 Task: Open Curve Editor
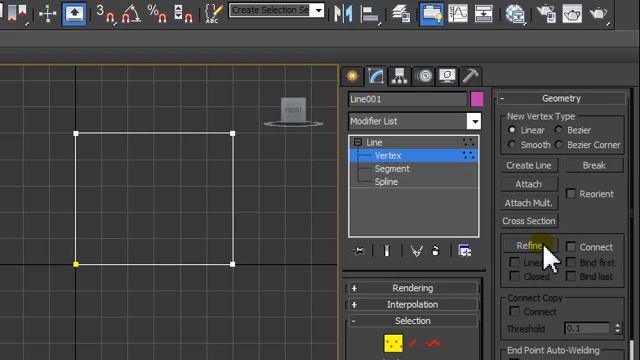[458, 13]
